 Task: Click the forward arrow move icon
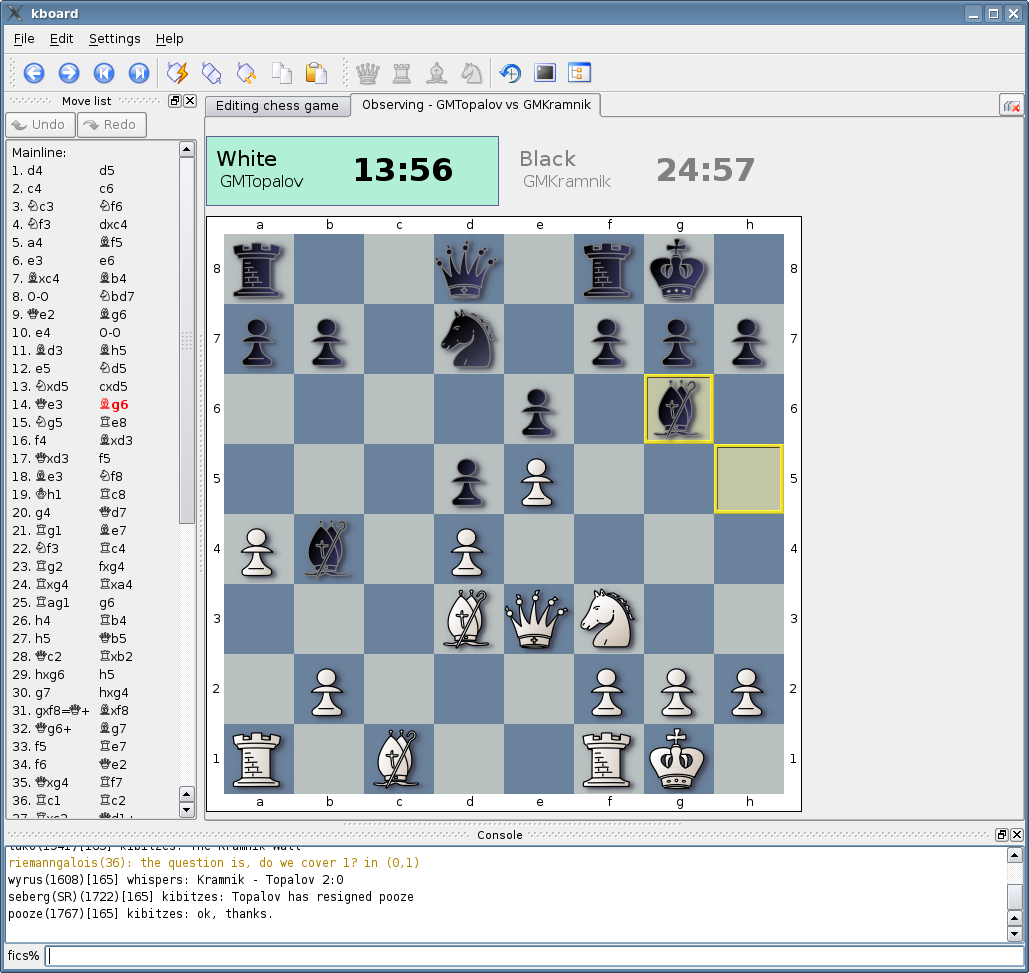69,73
